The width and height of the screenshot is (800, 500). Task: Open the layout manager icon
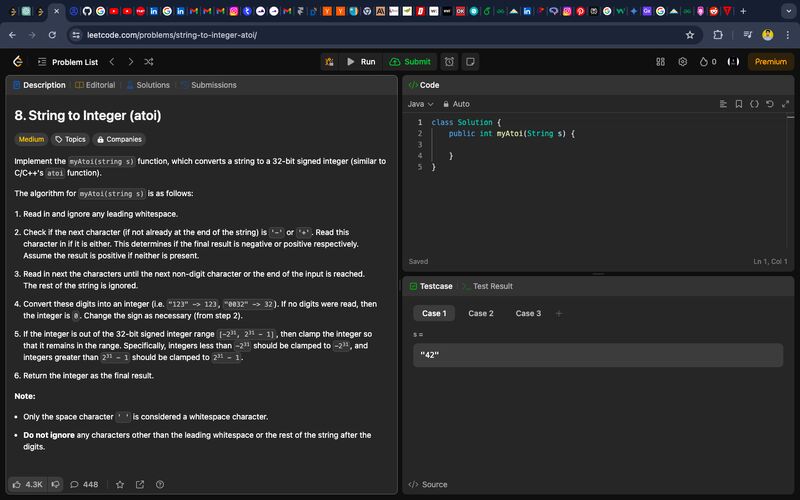(660, 62)
